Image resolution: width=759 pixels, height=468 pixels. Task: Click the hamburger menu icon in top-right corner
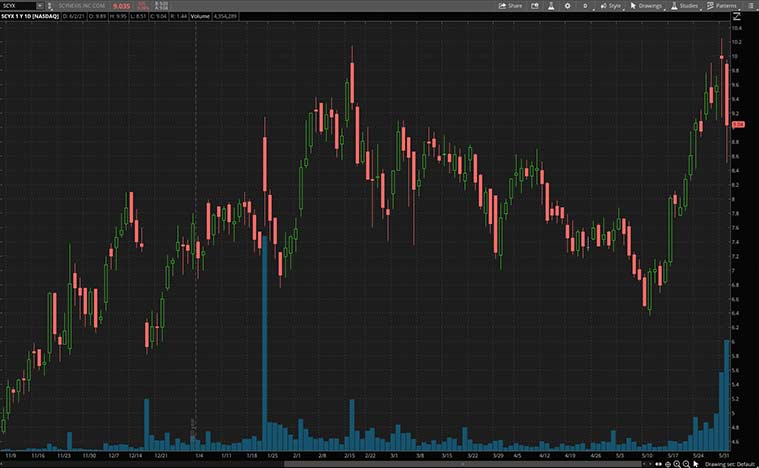coord(749,6)
